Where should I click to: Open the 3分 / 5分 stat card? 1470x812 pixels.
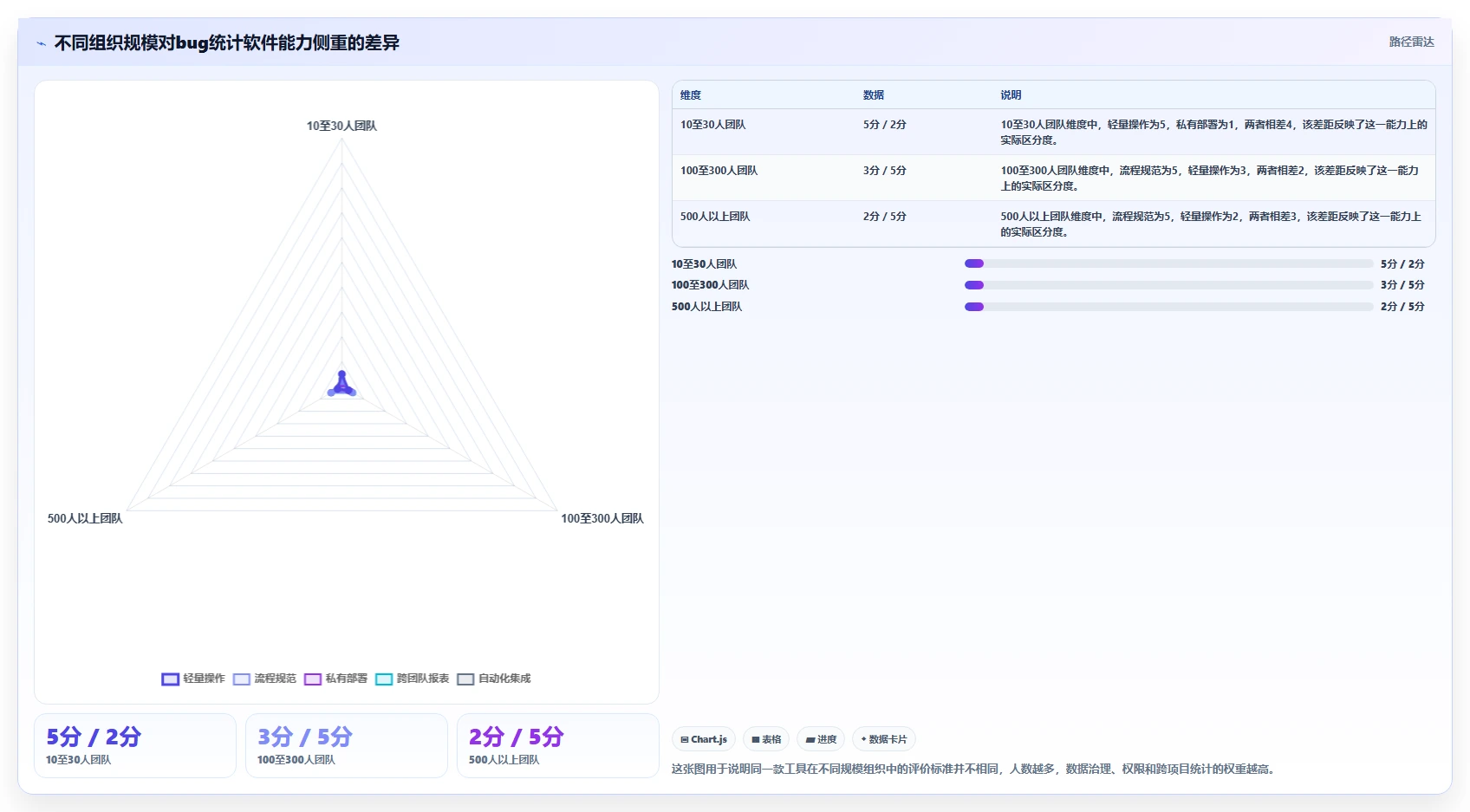pyautogui.click(x=347, y=746)
